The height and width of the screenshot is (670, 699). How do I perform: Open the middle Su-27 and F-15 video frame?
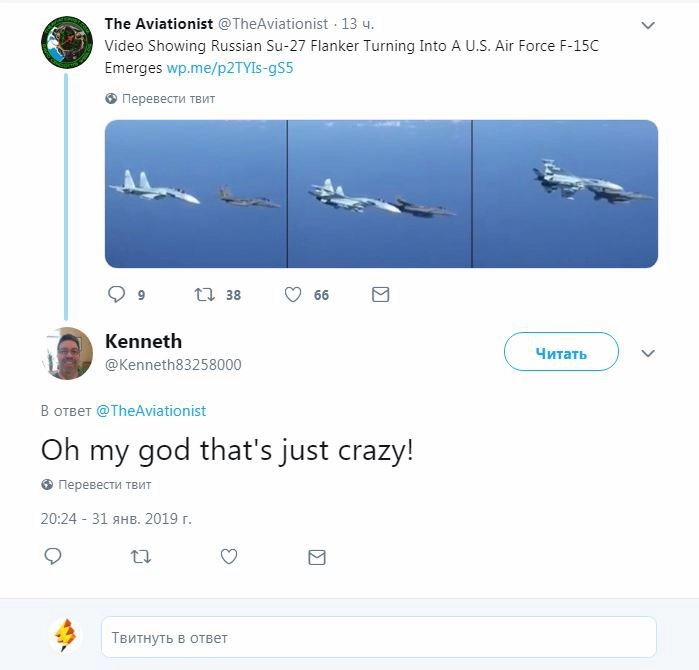(380, 194)
